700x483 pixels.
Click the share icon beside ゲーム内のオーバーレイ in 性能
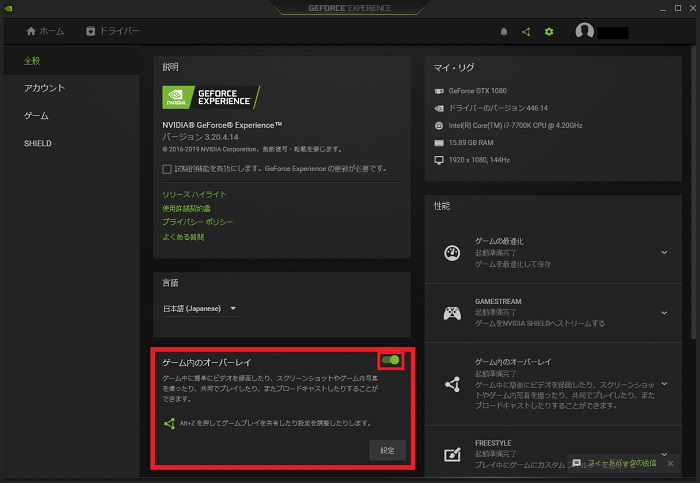click(452, 384)
